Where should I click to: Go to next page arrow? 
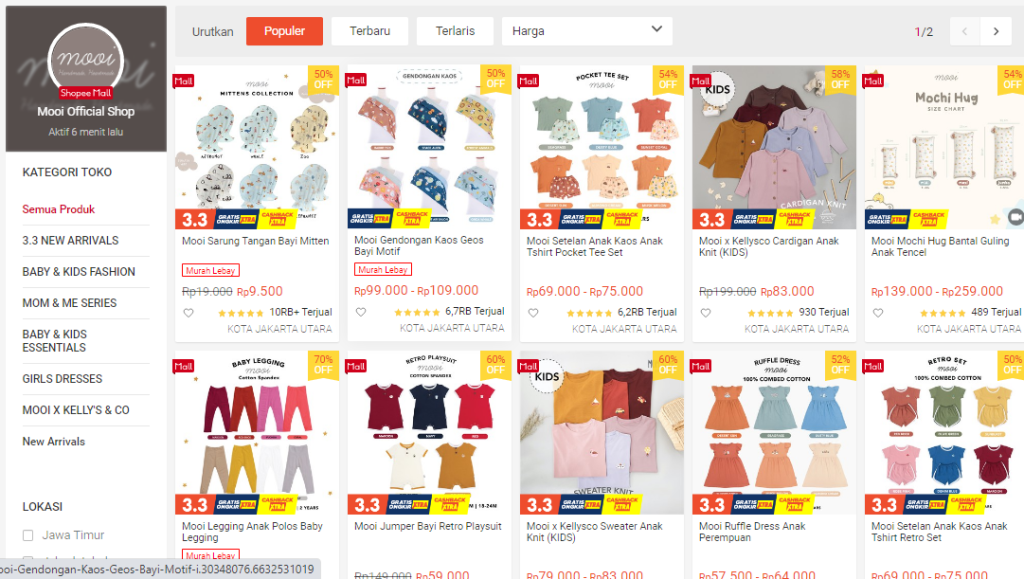996,31
